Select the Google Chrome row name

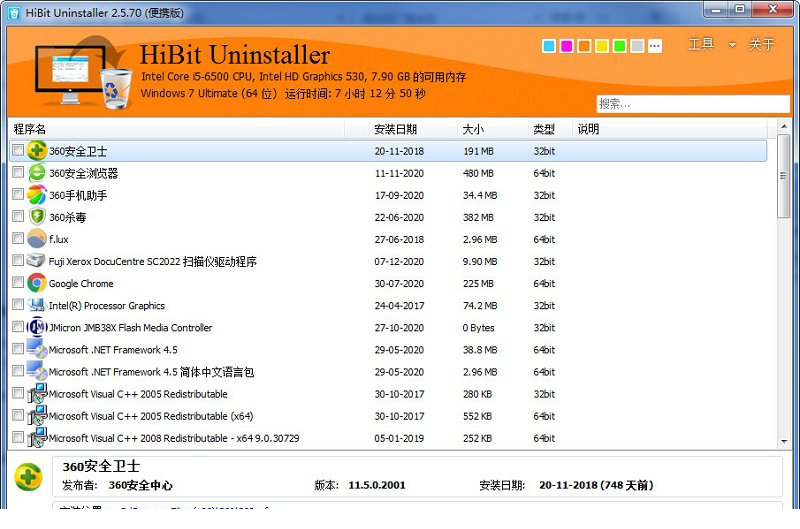tap(81, 283)
